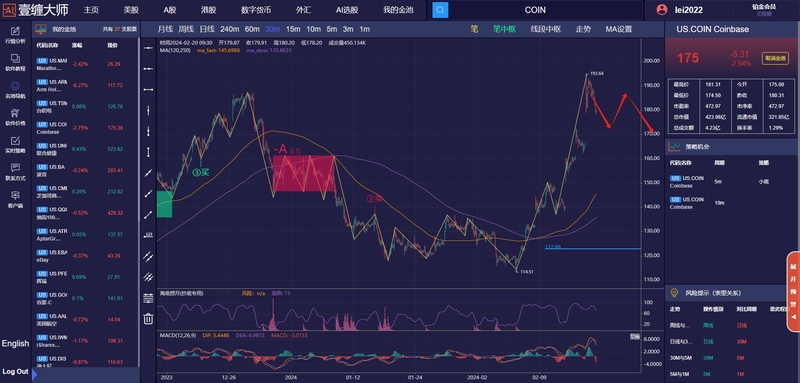The image size is (800, 383).
Task: Click the small icon at MACD panel corner
Action: 634,336
